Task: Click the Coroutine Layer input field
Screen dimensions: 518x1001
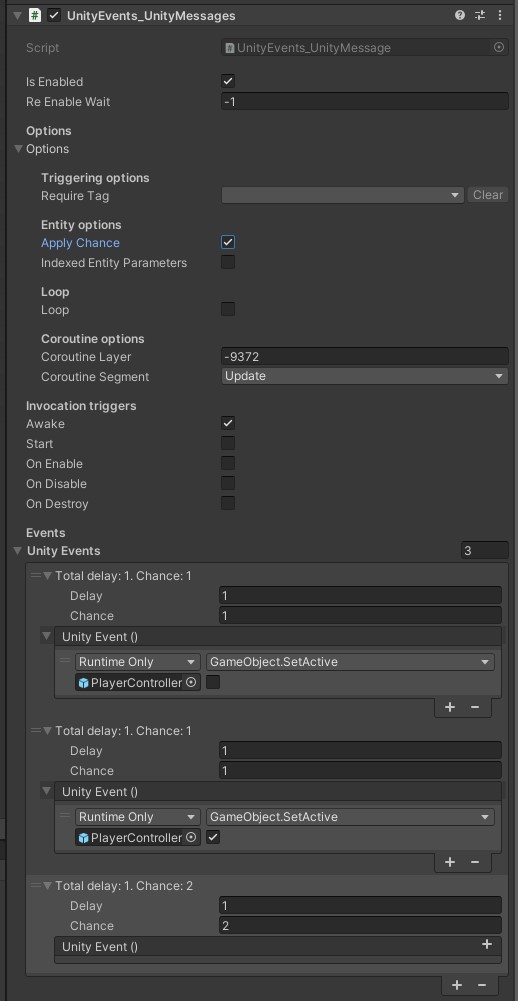Action: [x=365, y=356]
